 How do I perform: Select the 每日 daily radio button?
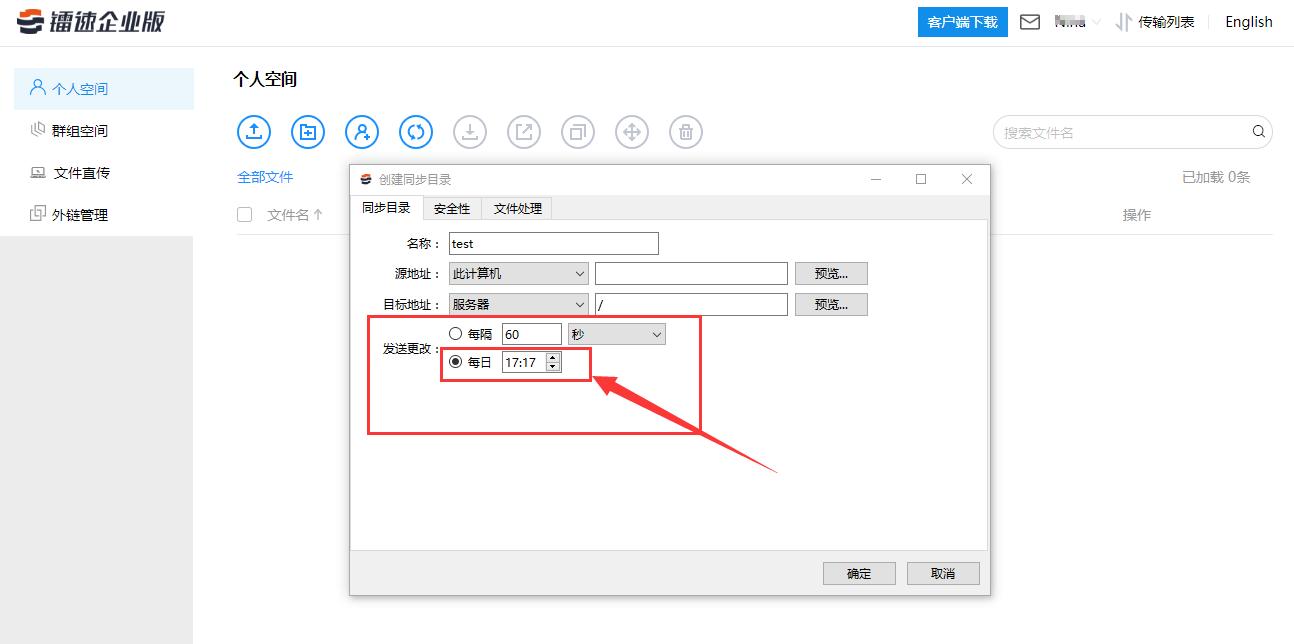pyautogui.click(x=456, y=362)
